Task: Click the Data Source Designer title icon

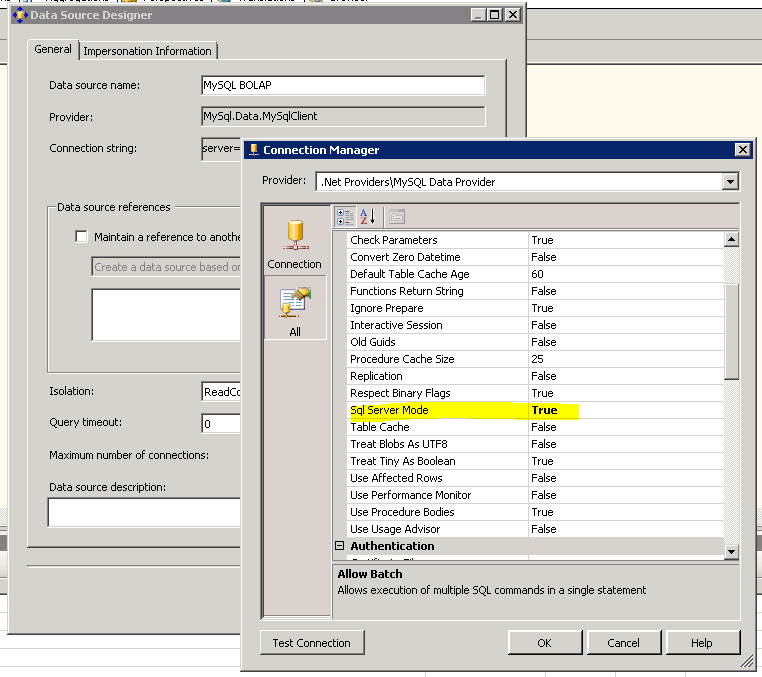Action: click(20, 15)
